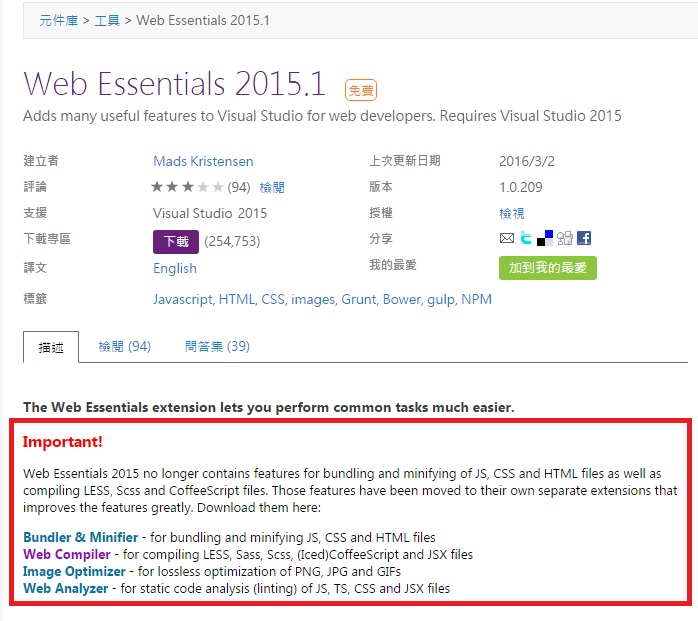Click the English translation link
Viewport: 698px width, 621px height.
(175, 268)
